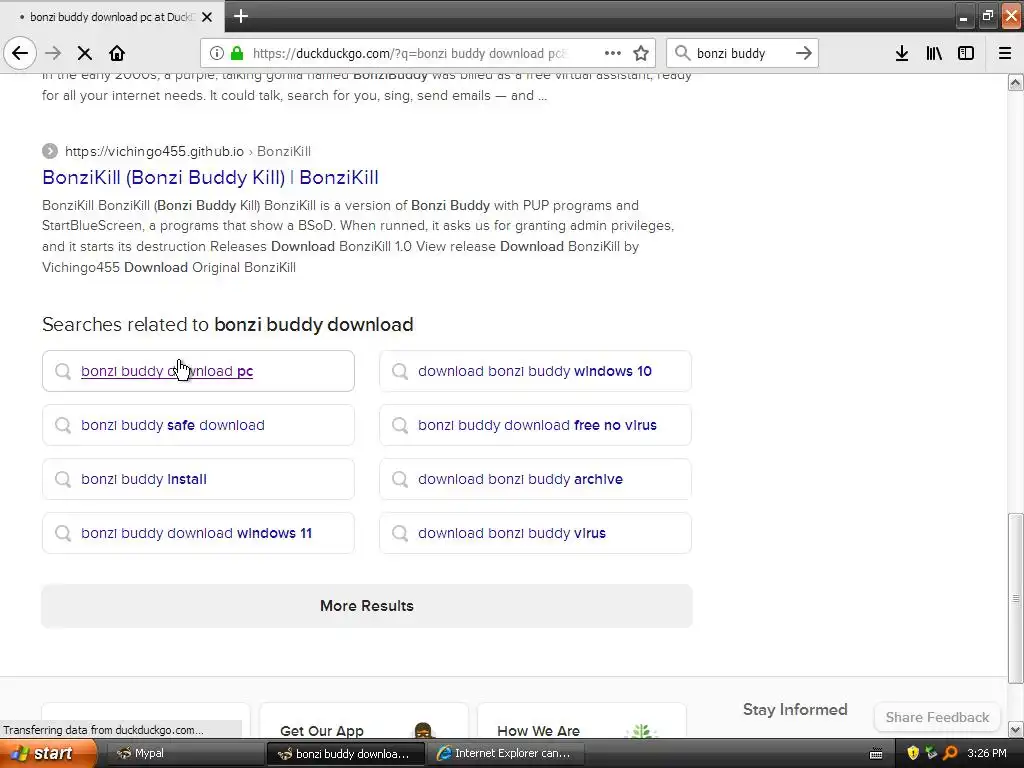Show site information via the info icon
The image size is (1024, 768).
pos(216,53)
